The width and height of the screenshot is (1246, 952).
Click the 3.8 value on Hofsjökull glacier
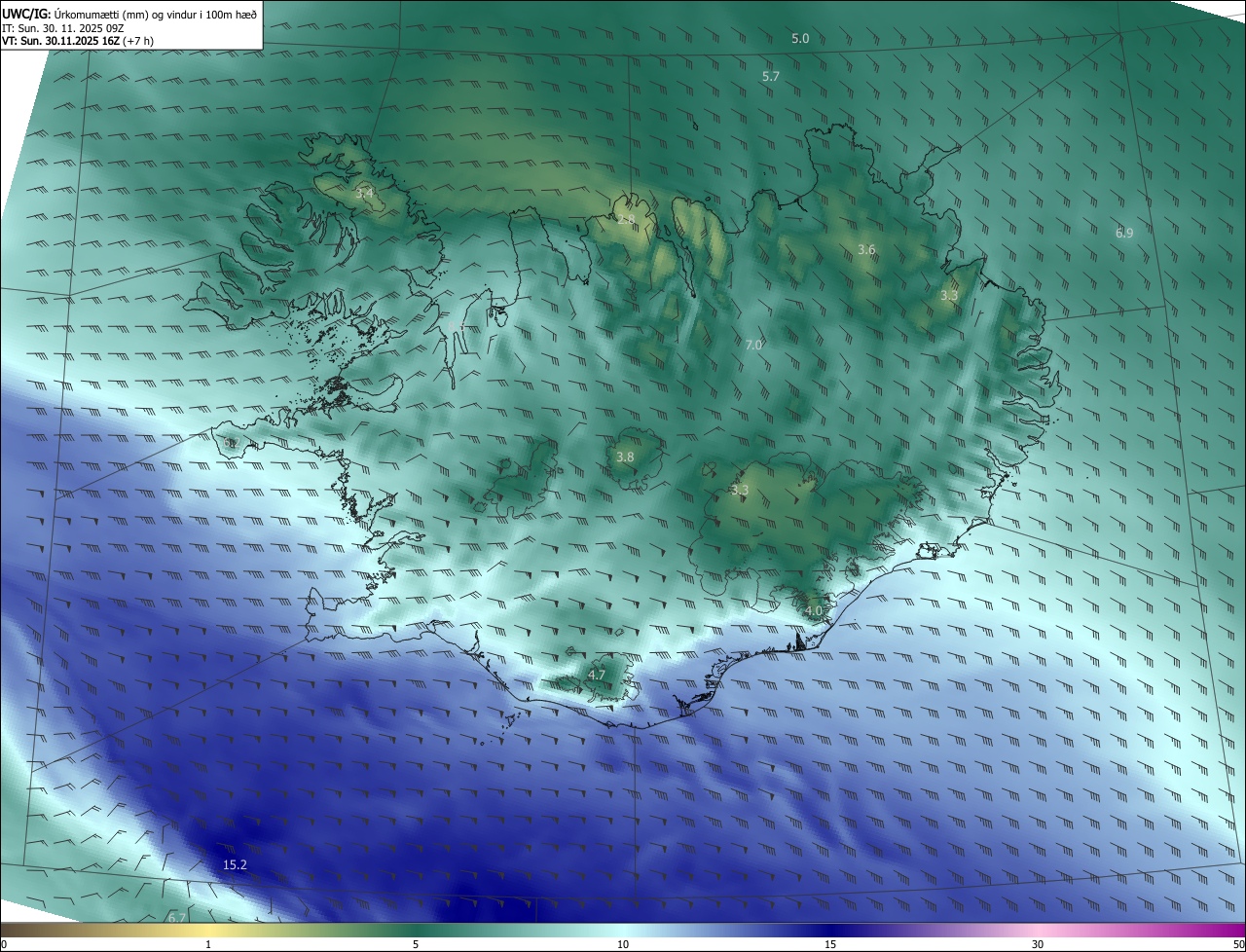click(x=625, y=457)
